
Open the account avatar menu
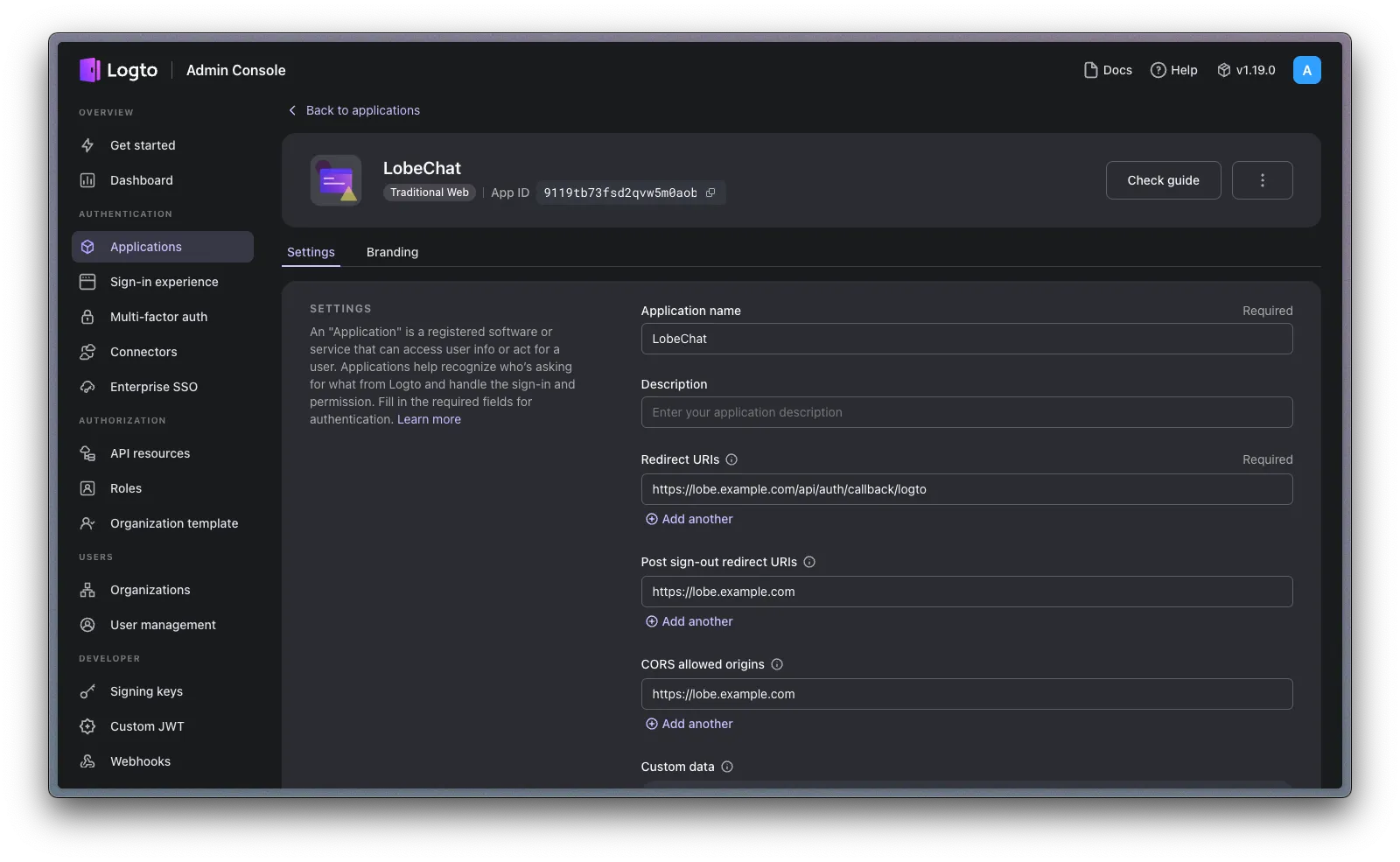1306,70
